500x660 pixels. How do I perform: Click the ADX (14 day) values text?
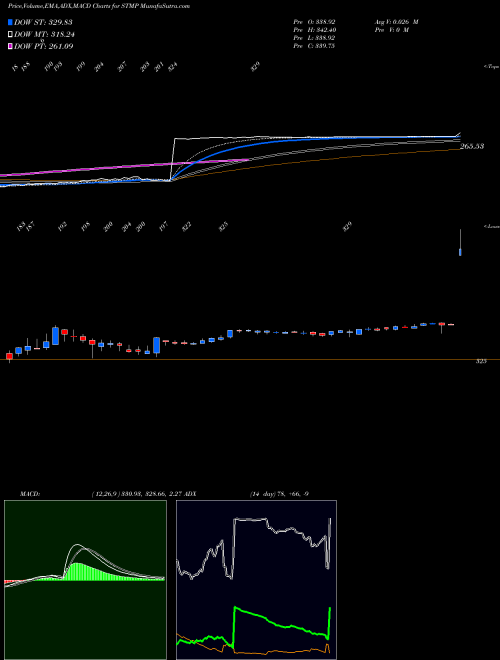(279, 493)
